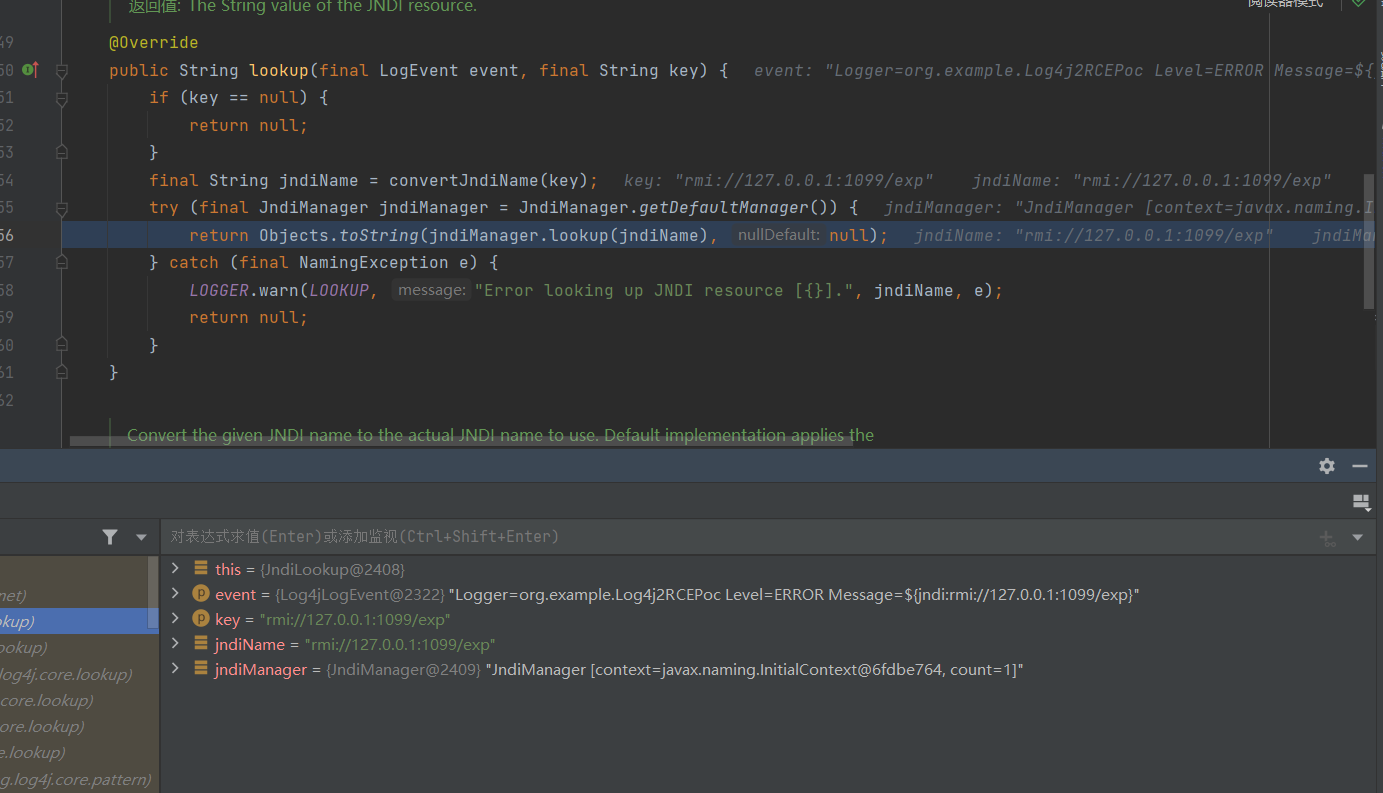Expand the 'jndiName' variable node
Screen dimensions: 1383x793
pyautogui.click(x=175, y=643)
